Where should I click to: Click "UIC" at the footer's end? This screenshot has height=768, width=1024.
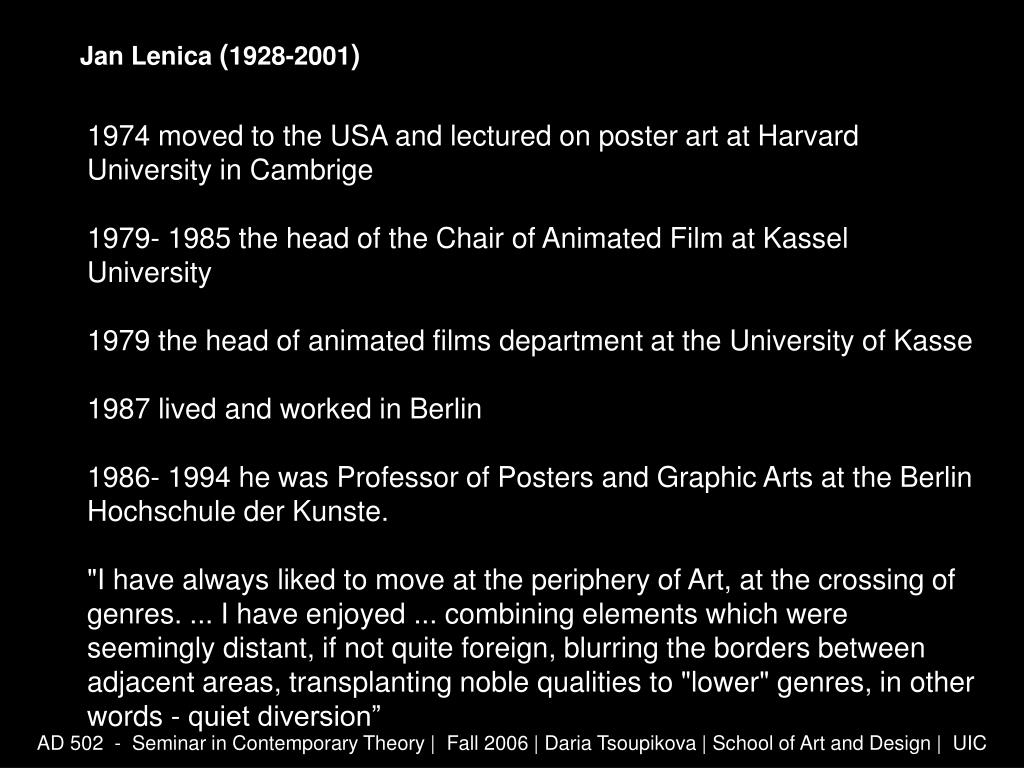(x=969, y=743)
